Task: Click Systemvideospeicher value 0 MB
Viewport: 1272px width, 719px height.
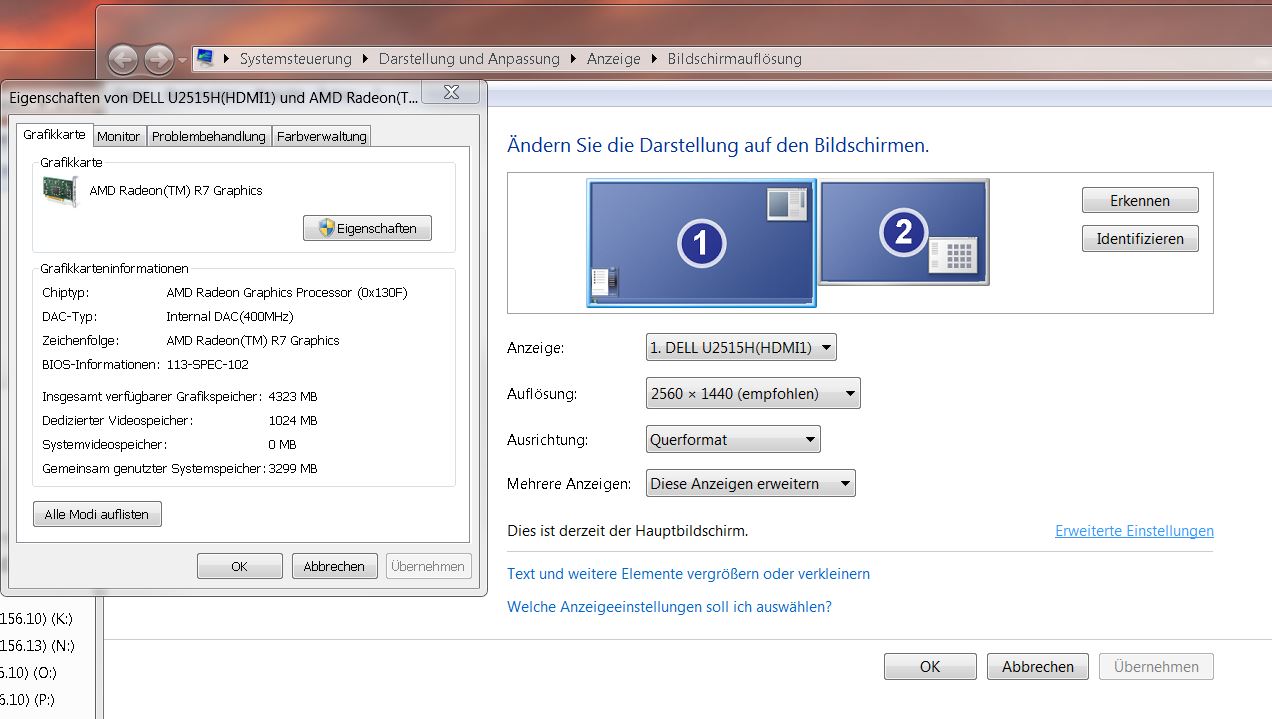Action: [x=282, y=444]
